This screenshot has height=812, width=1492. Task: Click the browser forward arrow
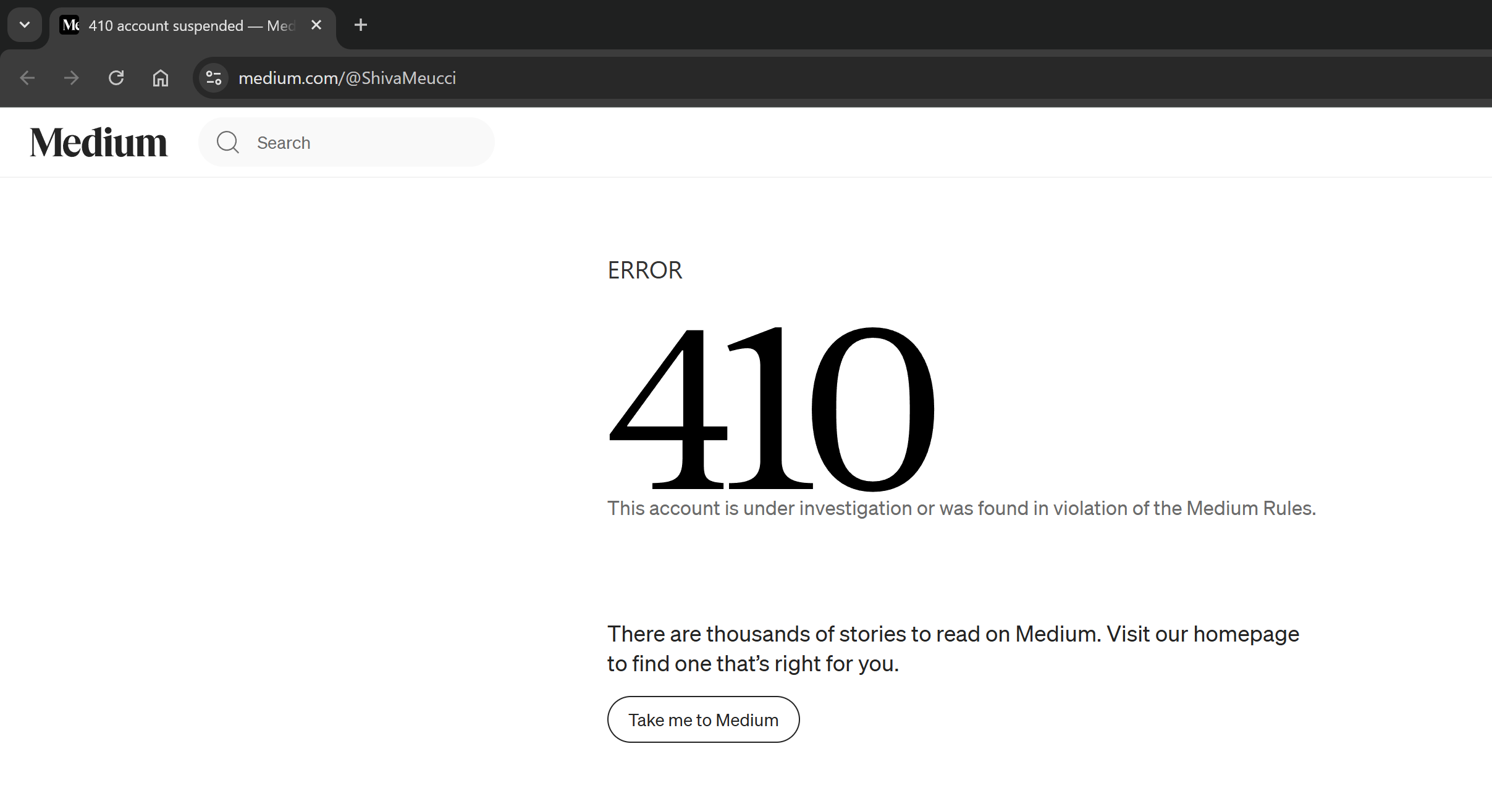(72, 78)
